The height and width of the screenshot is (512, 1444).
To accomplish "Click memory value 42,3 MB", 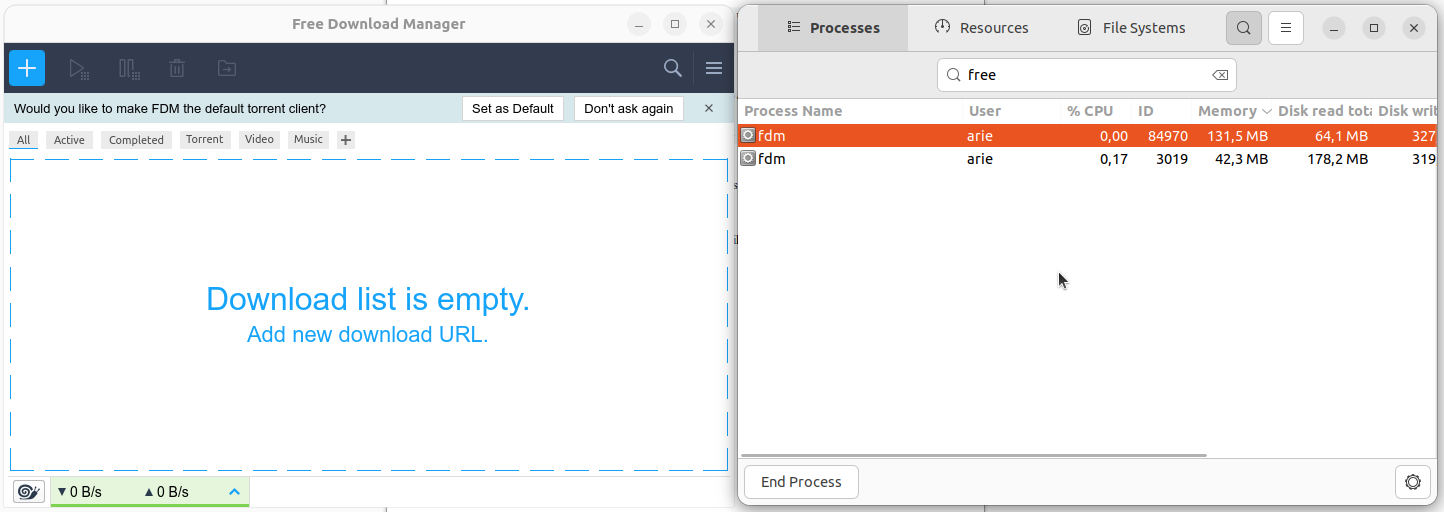I will click(1242, 159).
